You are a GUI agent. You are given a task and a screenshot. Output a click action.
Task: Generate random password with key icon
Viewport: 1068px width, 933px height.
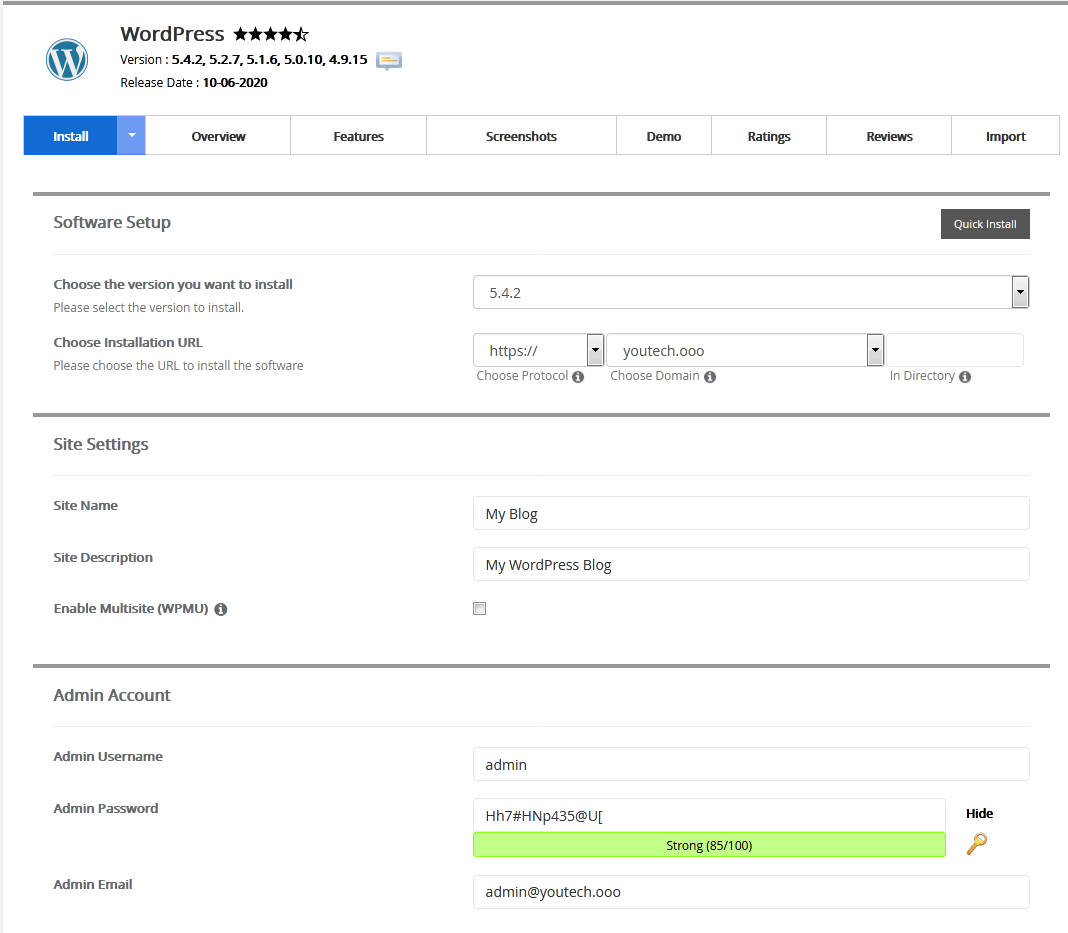point(976,844)
